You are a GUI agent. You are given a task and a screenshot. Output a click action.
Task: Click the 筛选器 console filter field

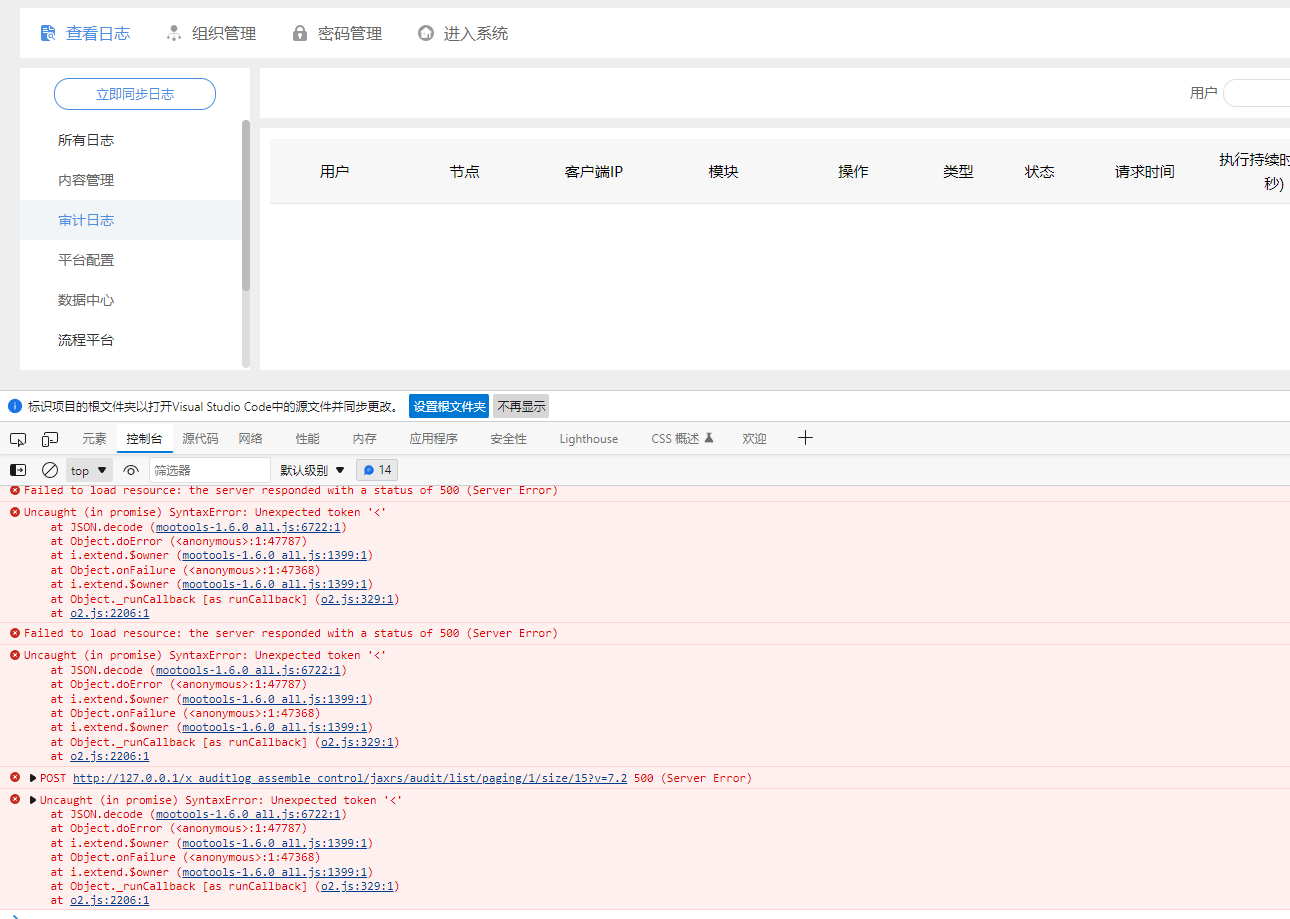click(210, 469)
